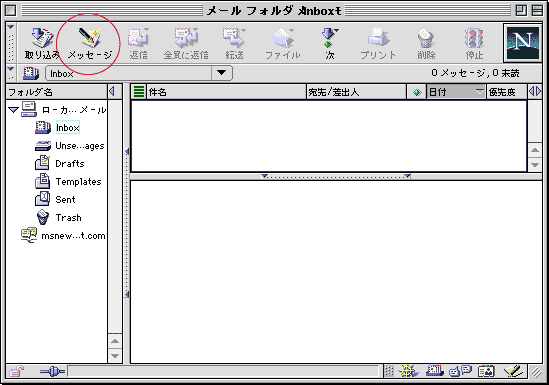Click the 転送 forward toolbar icon

(234, 38)
